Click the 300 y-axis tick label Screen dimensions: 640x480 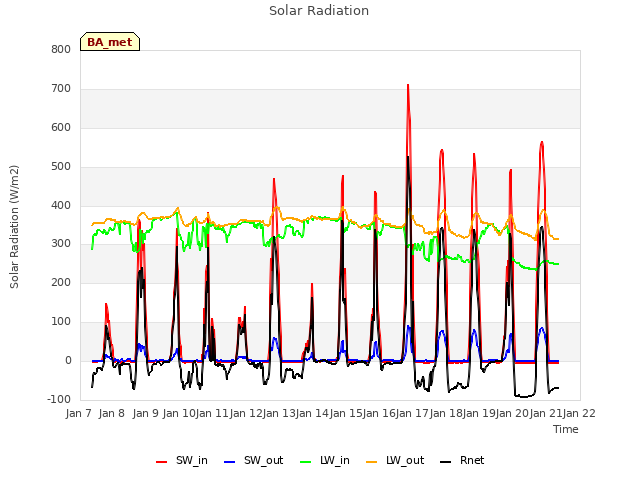61,244
